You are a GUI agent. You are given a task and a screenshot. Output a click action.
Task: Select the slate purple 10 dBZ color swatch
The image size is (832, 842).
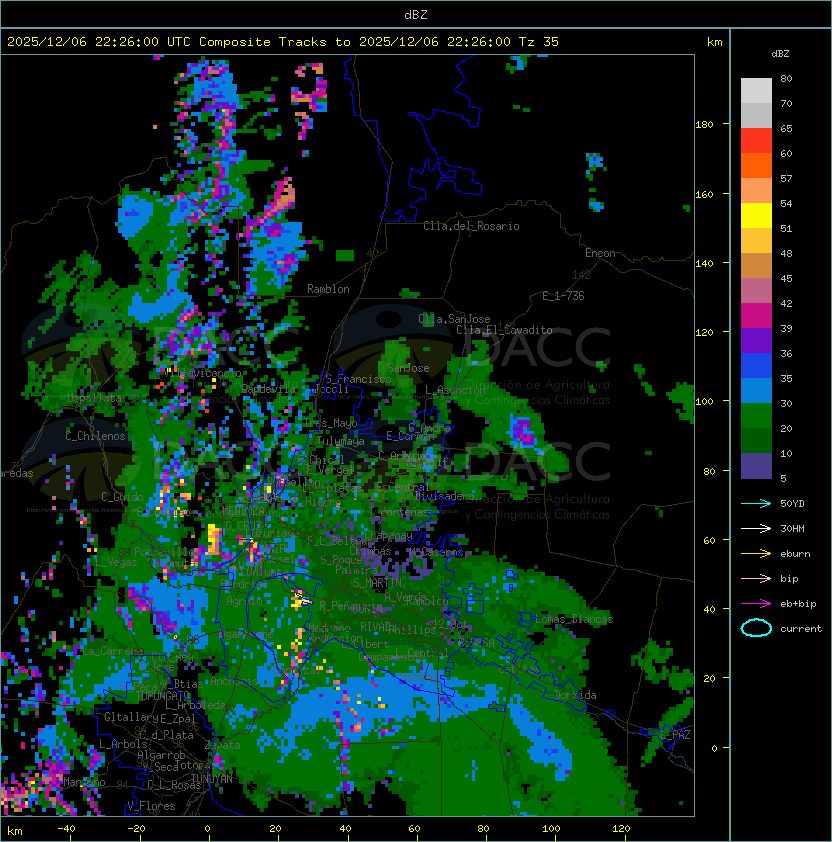coord(756,466)
